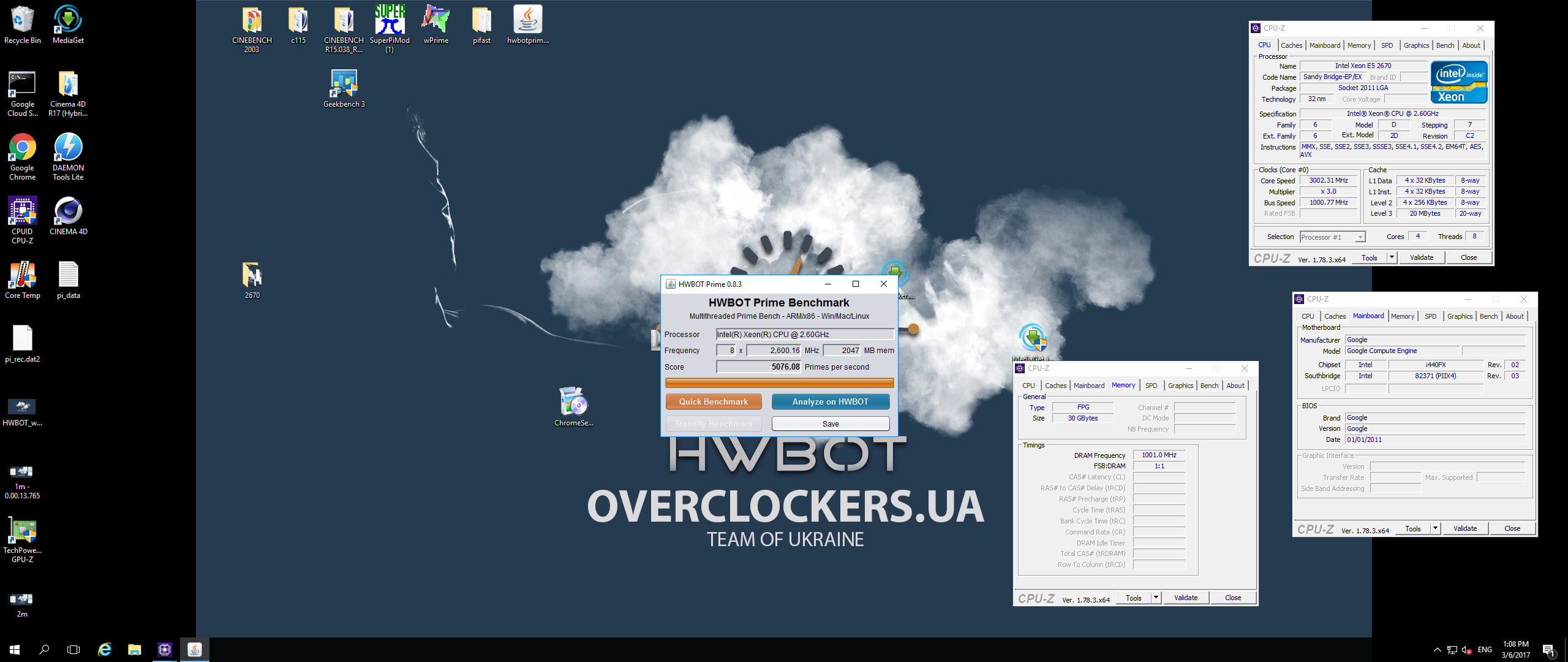Open the MediaGet desktop shortcut
1568x662 pixels.
coord(68,25)
